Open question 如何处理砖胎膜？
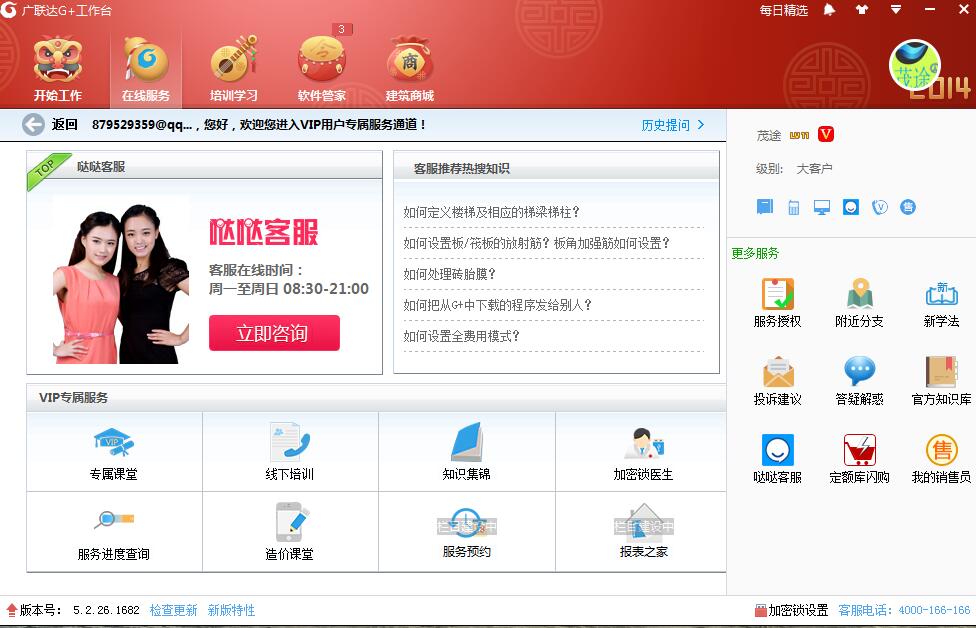976x628 pixels. coord(449,274)
